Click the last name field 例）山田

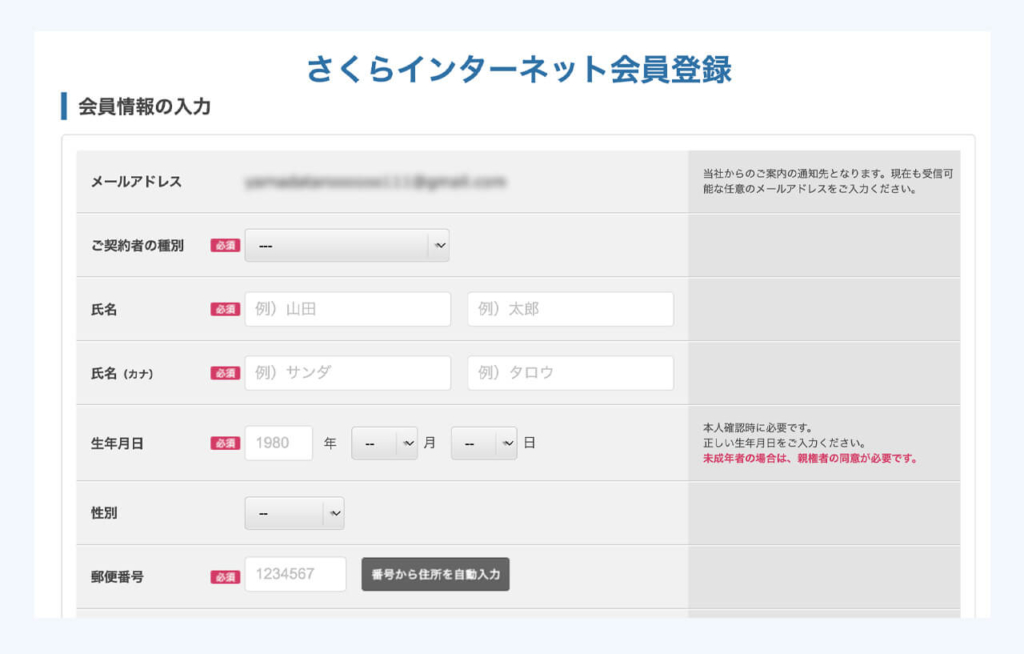[347, 309]
